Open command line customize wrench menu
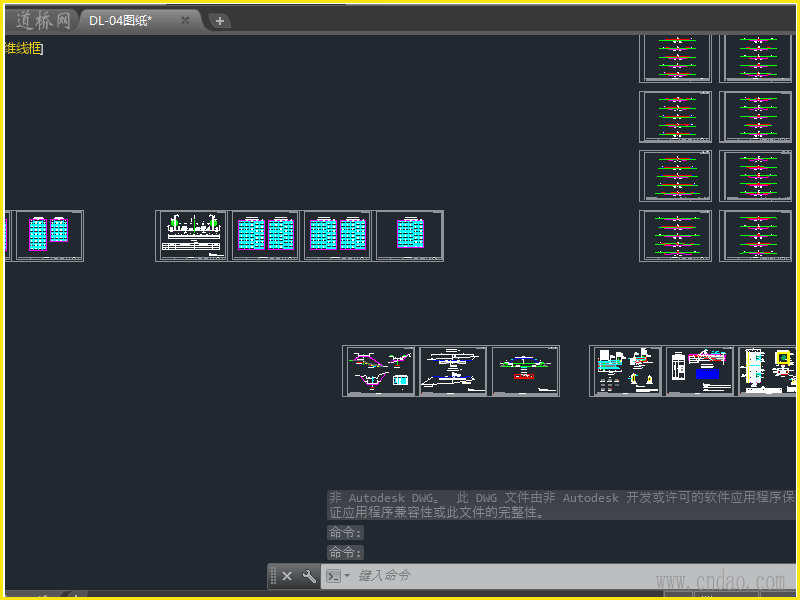The height and width of the screenshot is (600, 800). (x=309, y=576)
